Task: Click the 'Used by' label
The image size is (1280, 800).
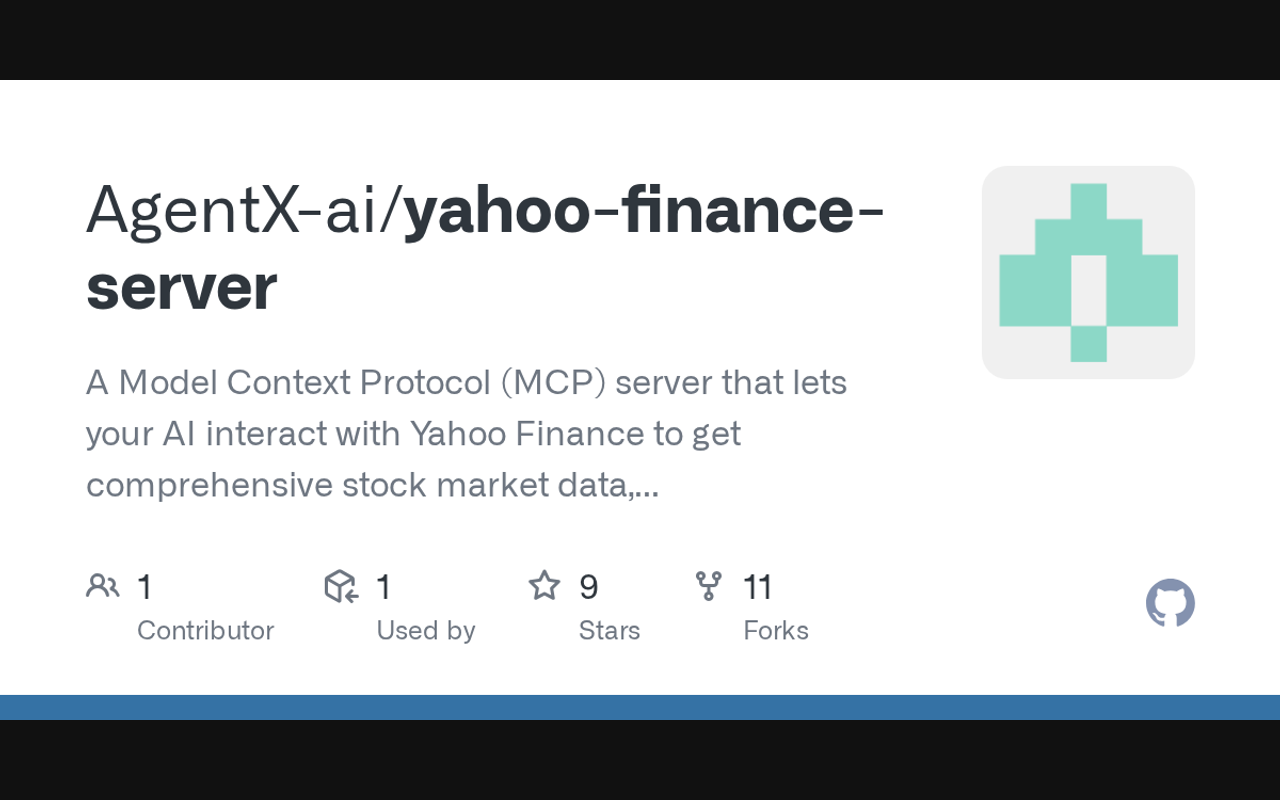Action: point(425,630)
